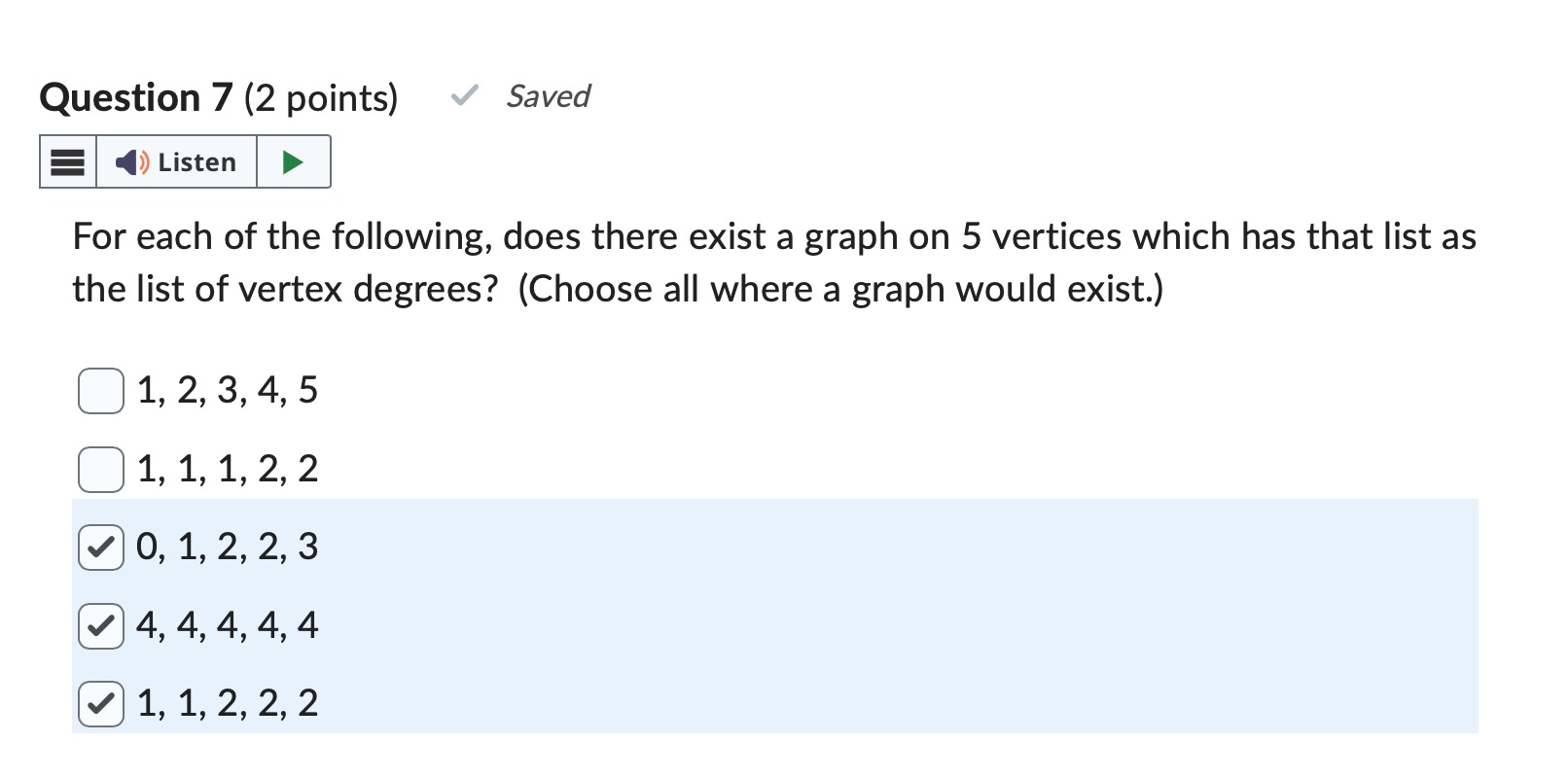Click the answer label text 1, 2, 3, 4, 5
This screenshot has width=1568, height=778.
pyautogui.click(x=228, y=391)
